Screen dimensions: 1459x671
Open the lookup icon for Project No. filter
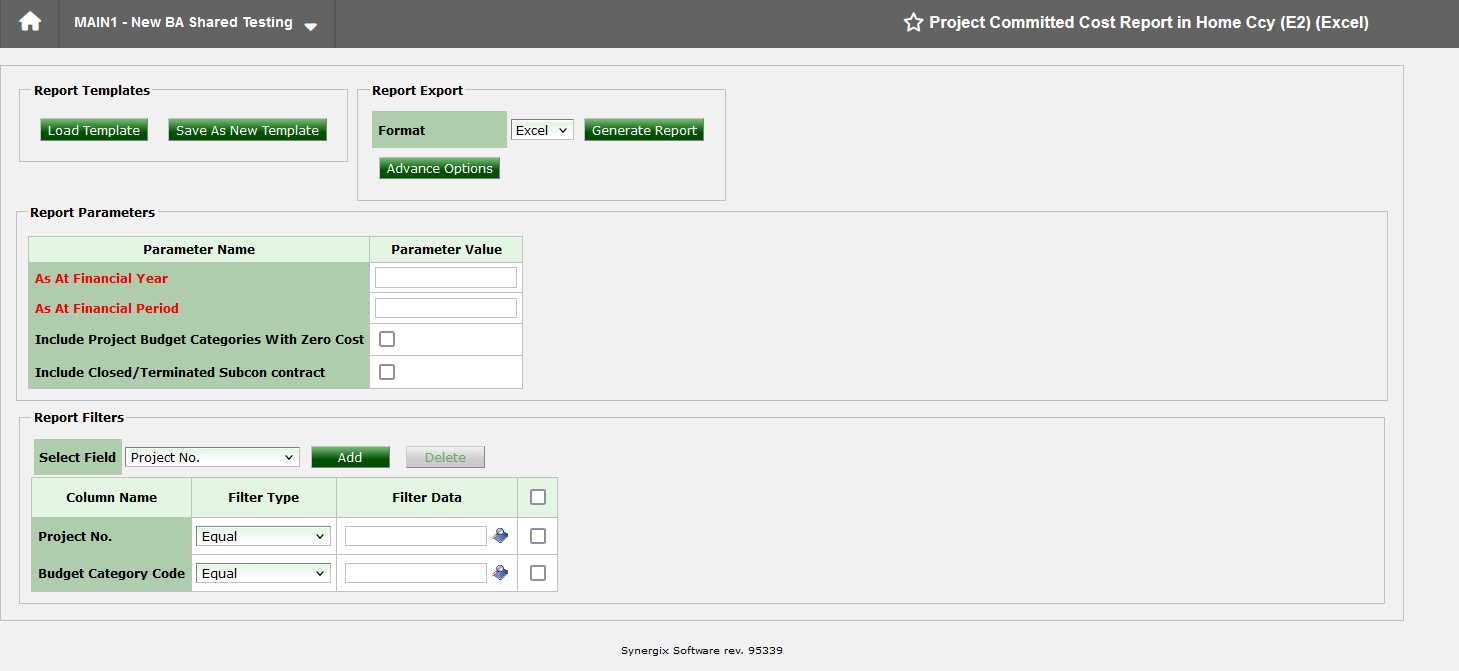click(500, 535)
